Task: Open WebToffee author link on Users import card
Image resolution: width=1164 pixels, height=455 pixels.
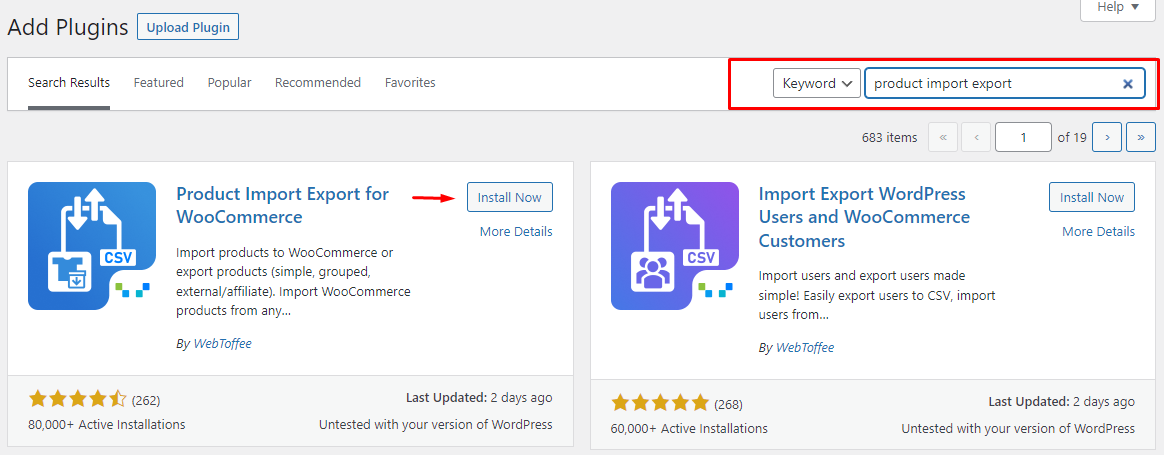Action: (805, 347)
